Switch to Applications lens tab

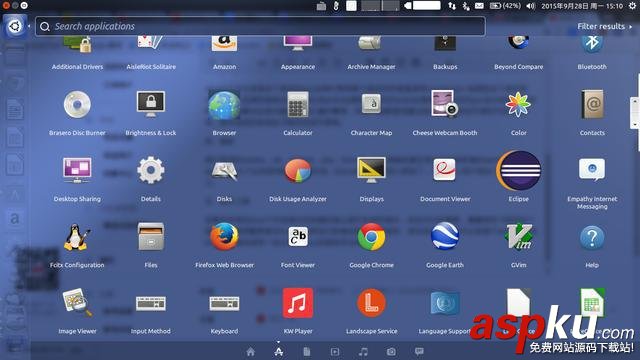click(279, 351)
